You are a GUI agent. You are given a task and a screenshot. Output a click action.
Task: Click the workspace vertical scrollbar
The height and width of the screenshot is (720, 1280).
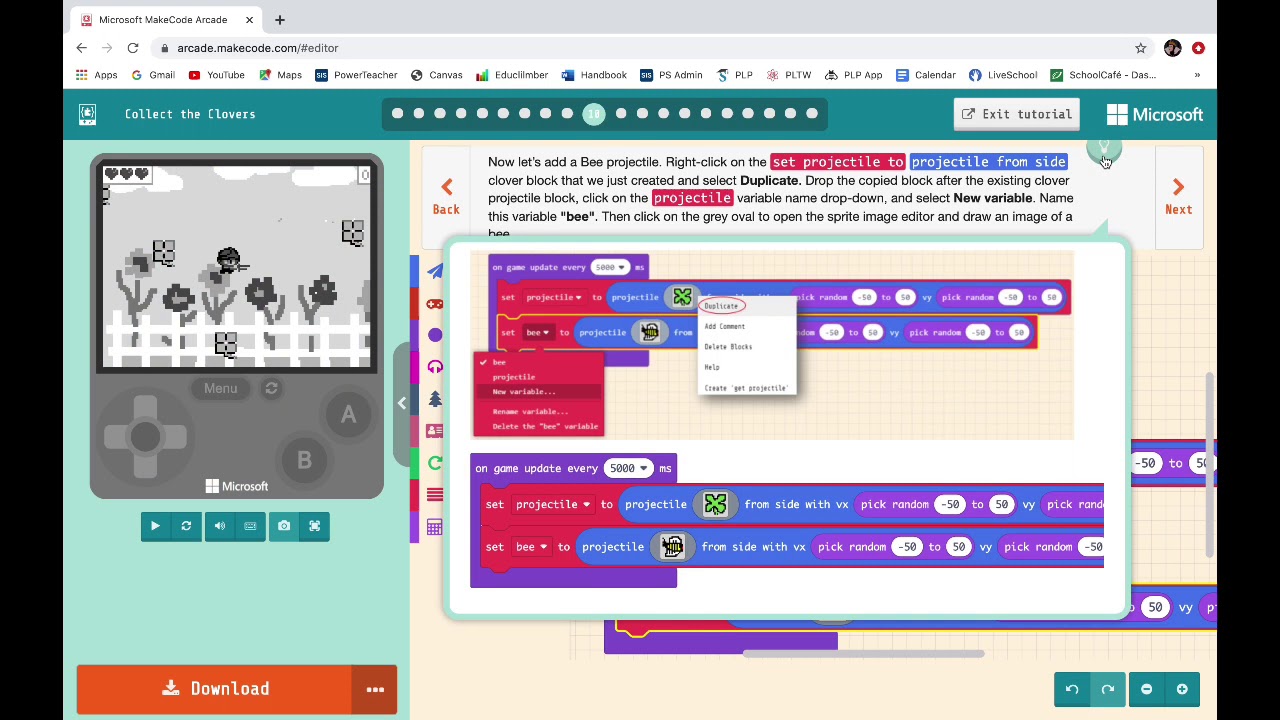[x=1210, y=465]
